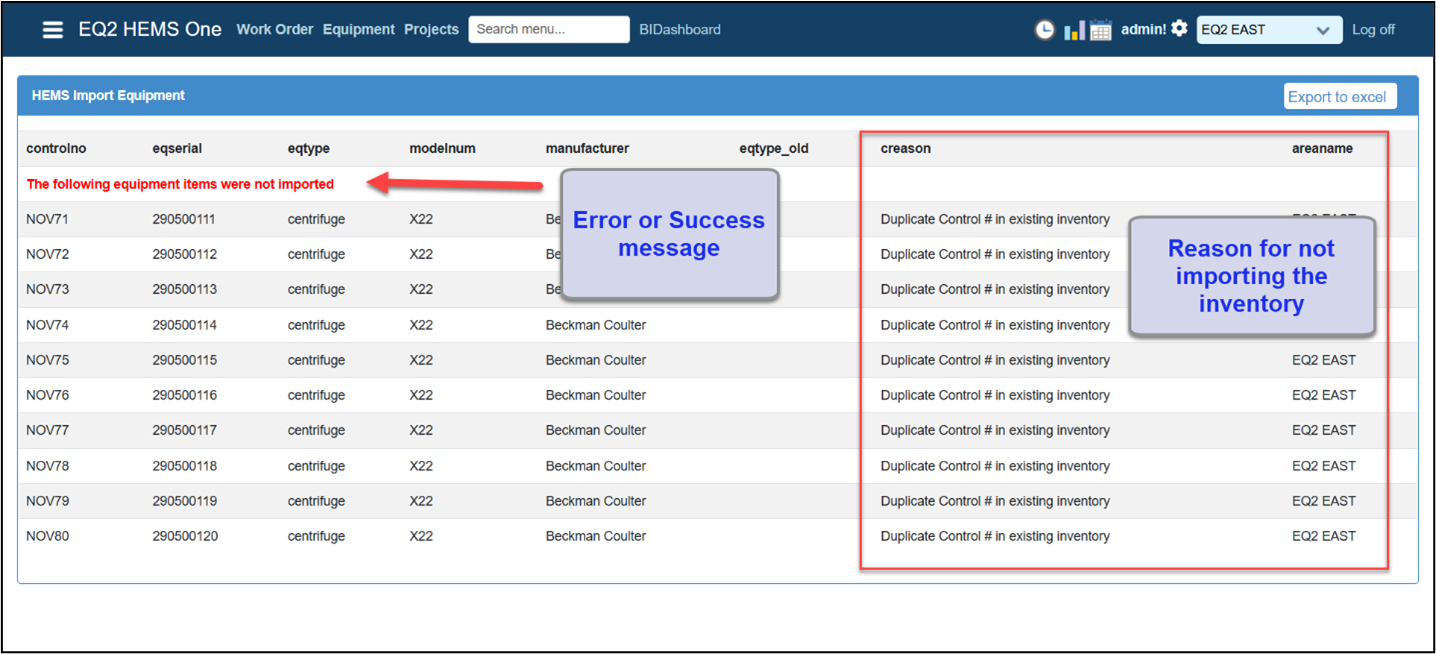Open the bar chart icon
1436x654 pixels.
(x=1074, y=30)
